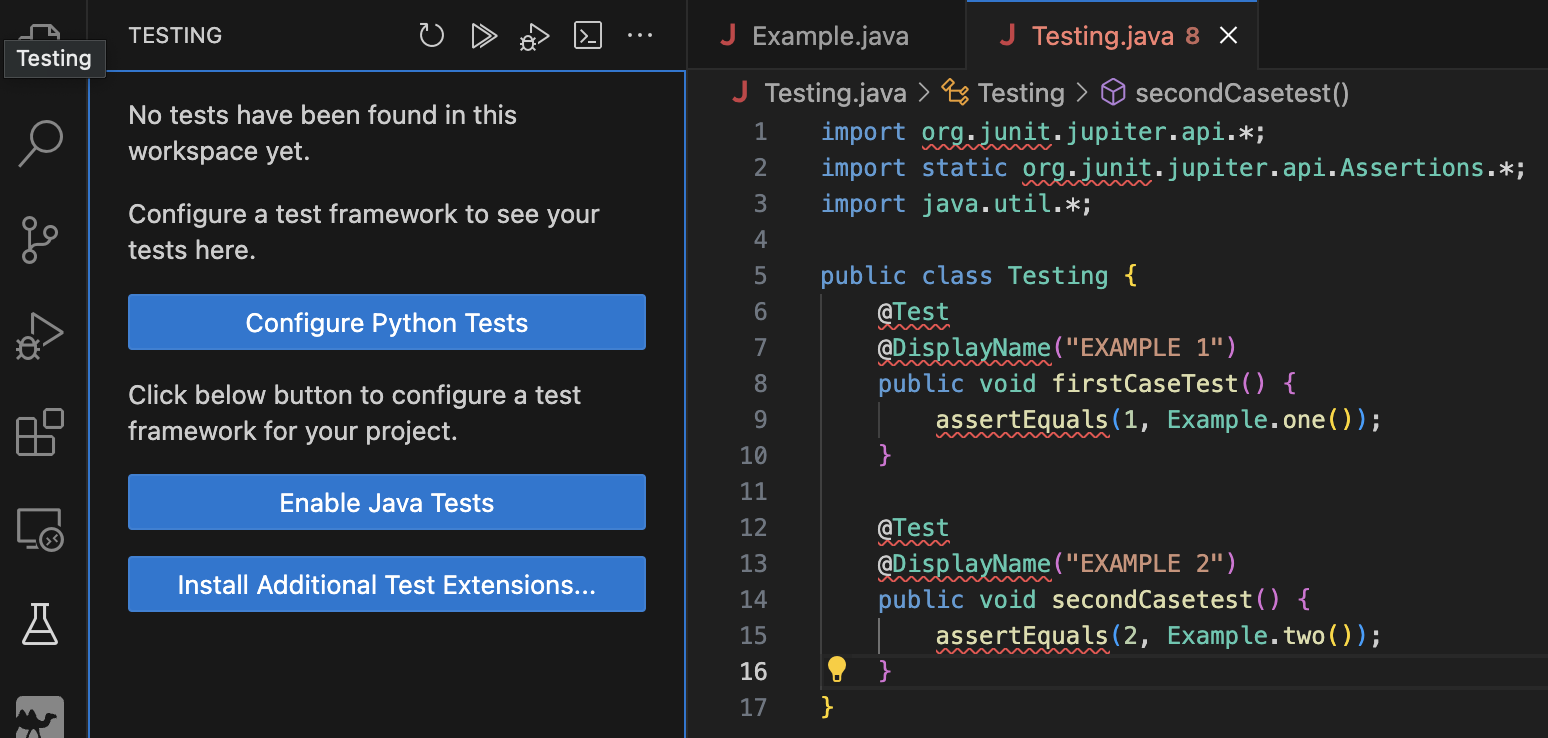Open More Actions in the Testing panel

click(640, 35)
